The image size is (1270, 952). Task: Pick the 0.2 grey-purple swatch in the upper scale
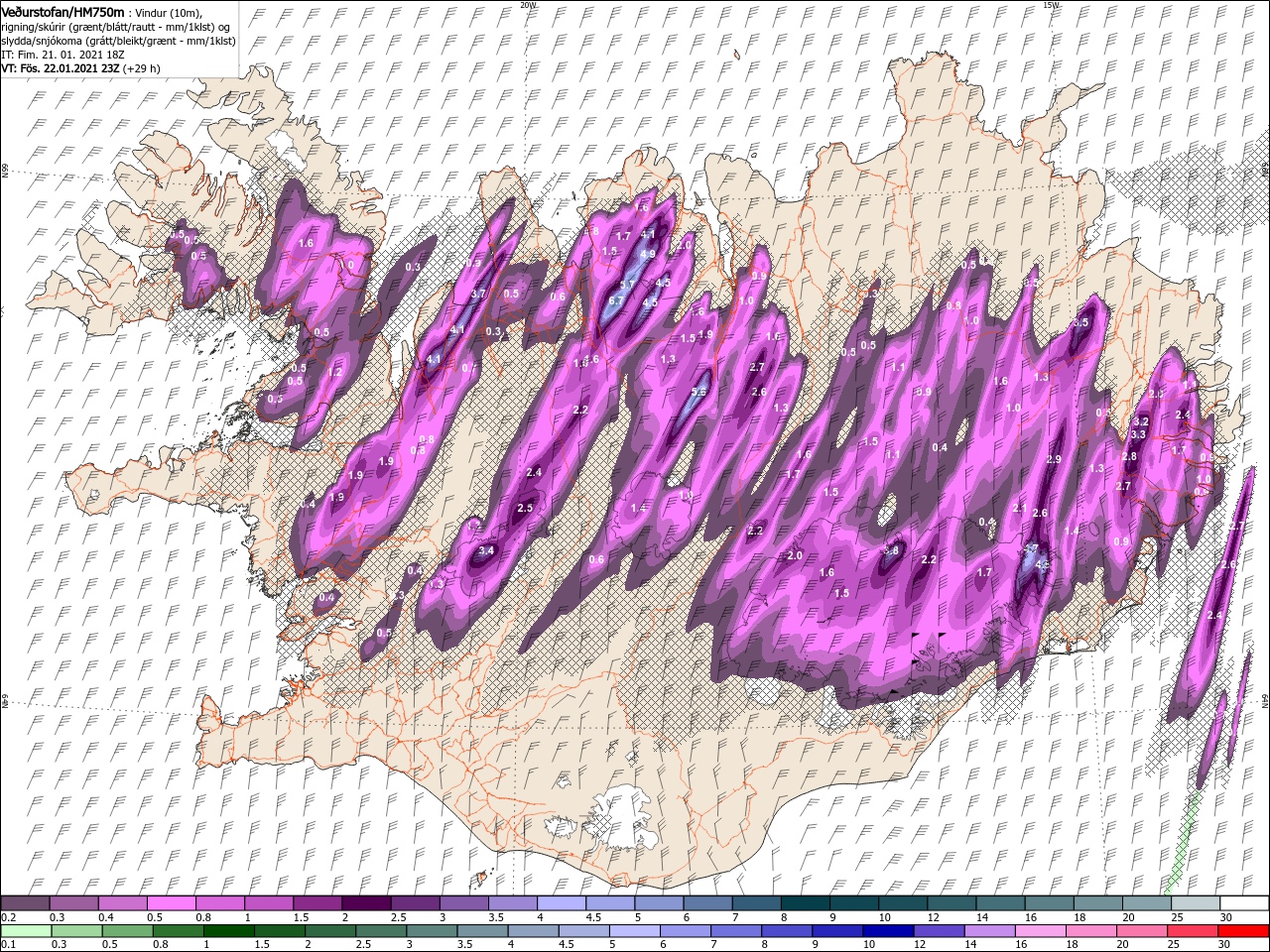pos(25,902)
